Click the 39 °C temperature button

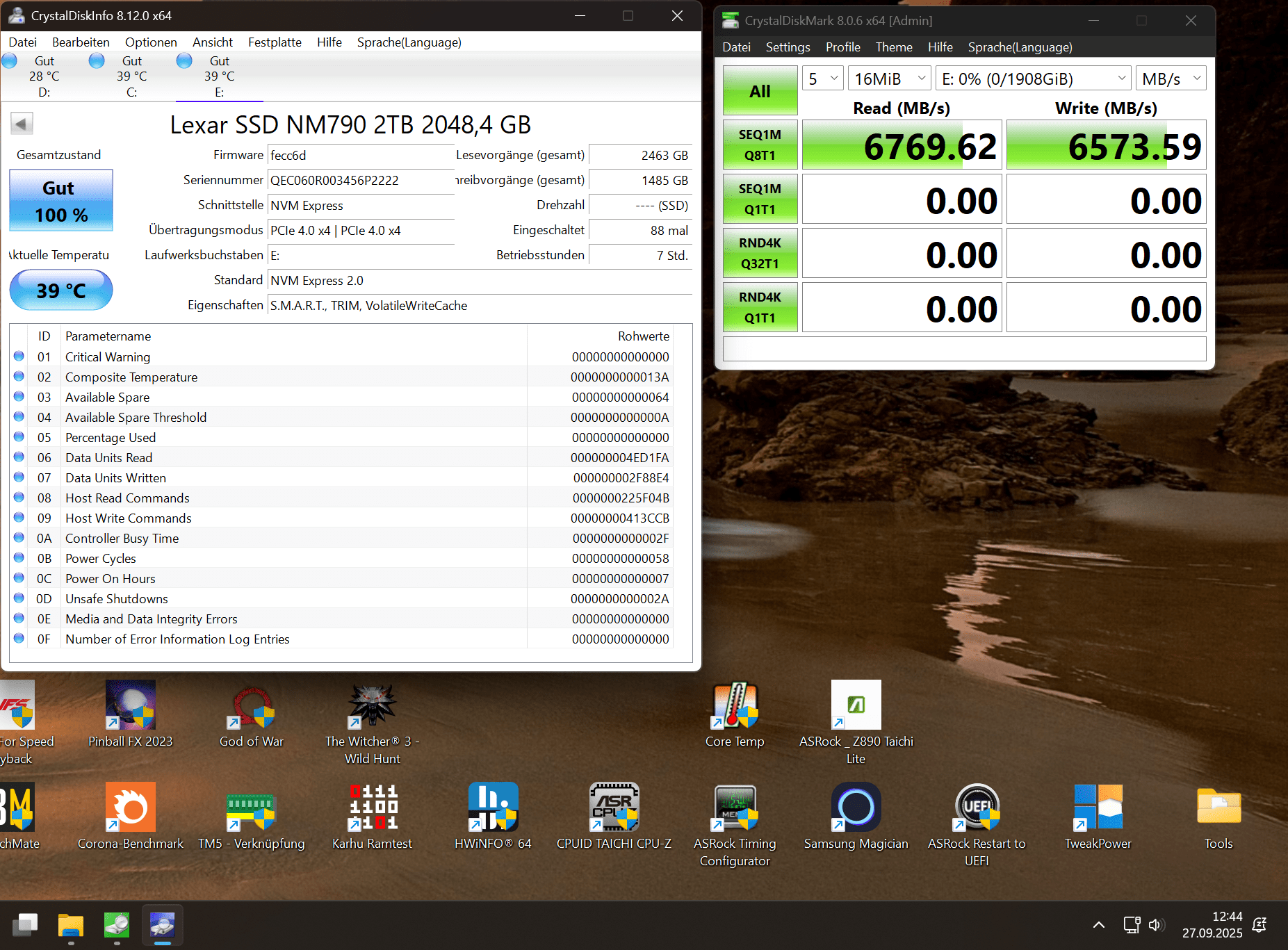click(x=61, y=290)
